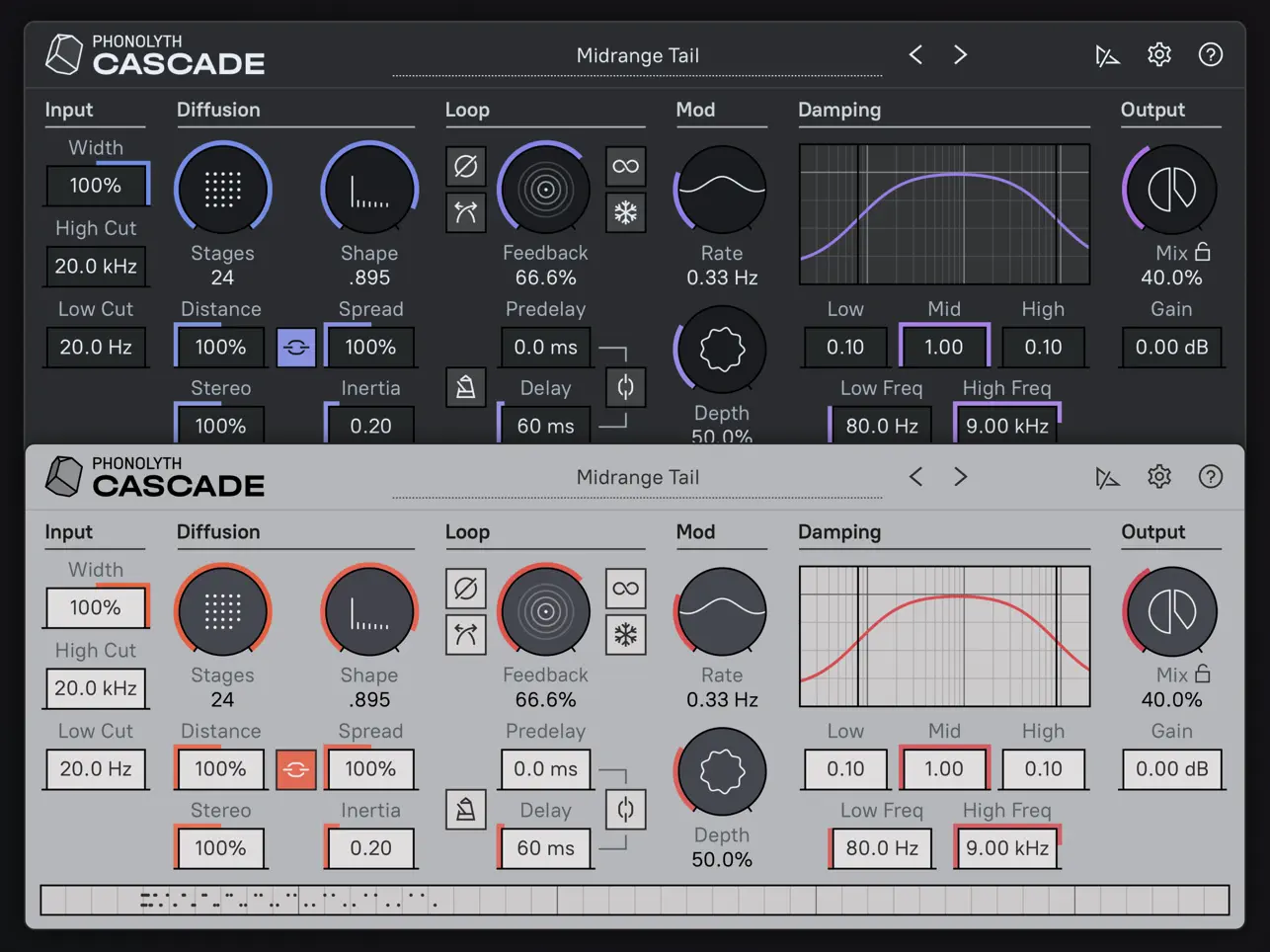Viewport: 1270px width, 952px height.
Task: Toggle linked-delay button beside light Predelay bracket
Action: [625, 810]
